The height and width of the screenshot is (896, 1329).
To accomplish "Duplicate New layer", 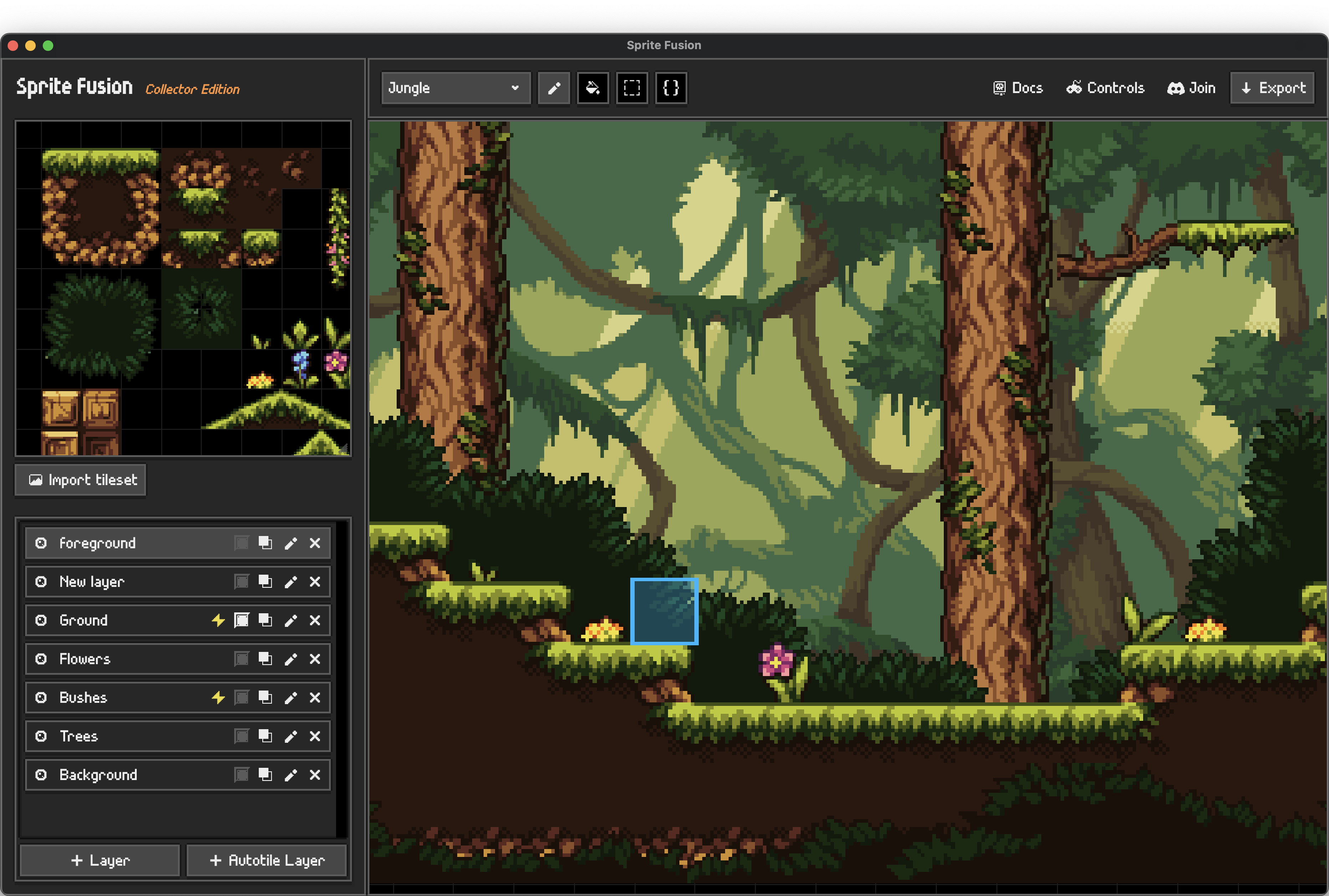I will point(265,582).
